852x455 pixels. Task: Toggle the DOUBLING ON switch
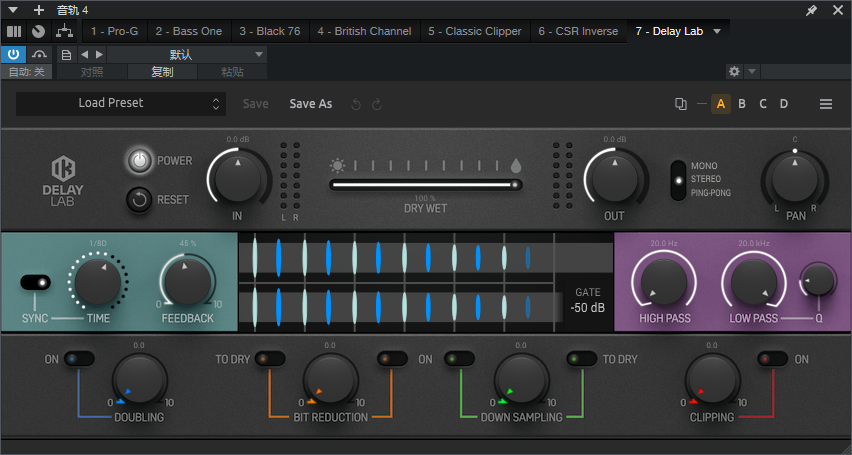pyautogui.click(x=79, y=359)
